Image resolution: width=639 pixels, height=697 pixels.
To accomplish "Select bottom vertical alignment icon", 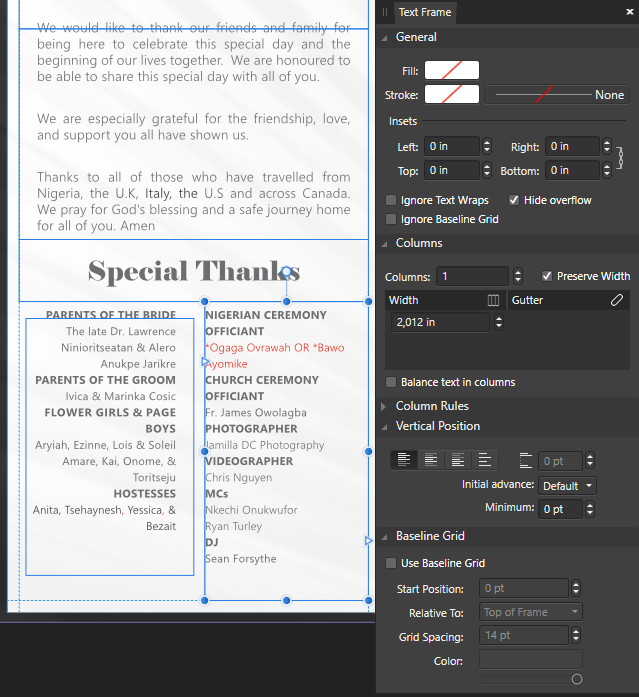I will [x=458, y=460].
